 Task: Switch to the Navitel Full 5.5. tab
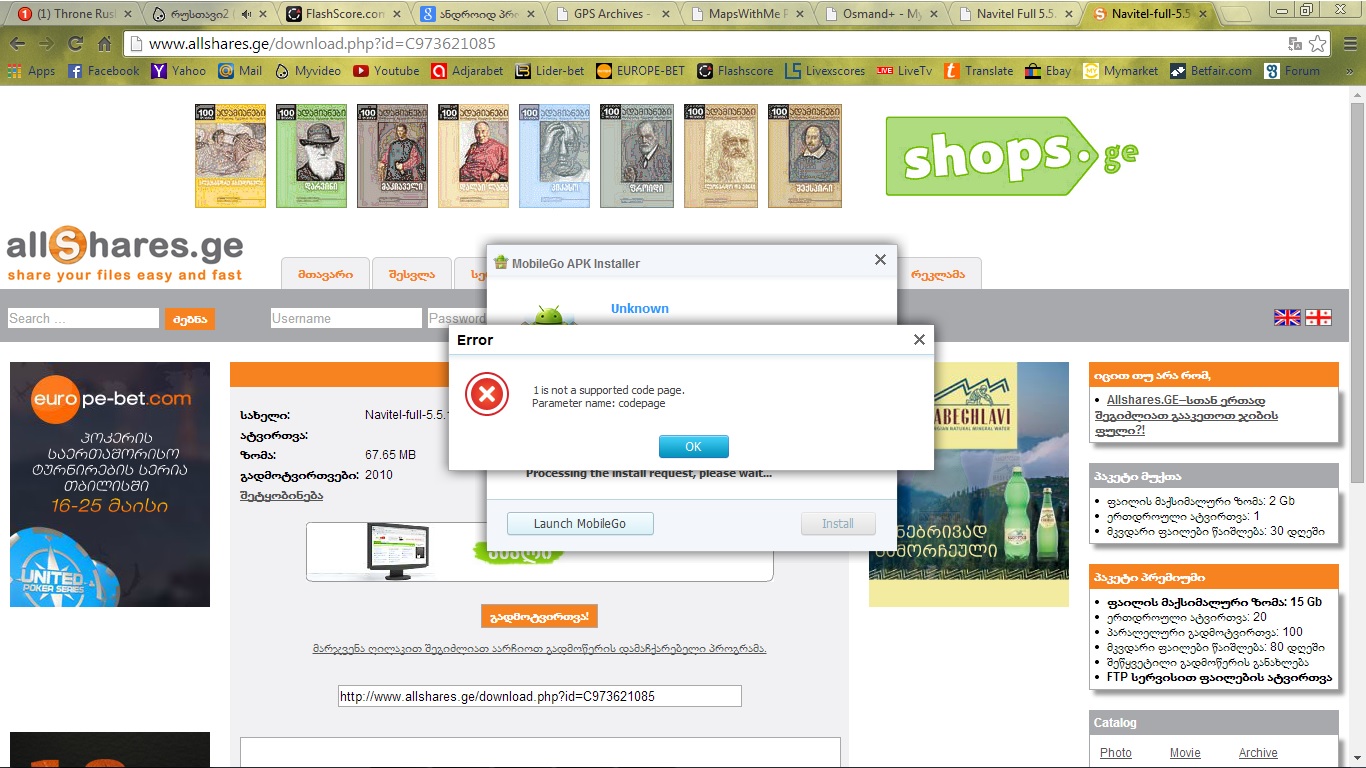(1014, 14)
